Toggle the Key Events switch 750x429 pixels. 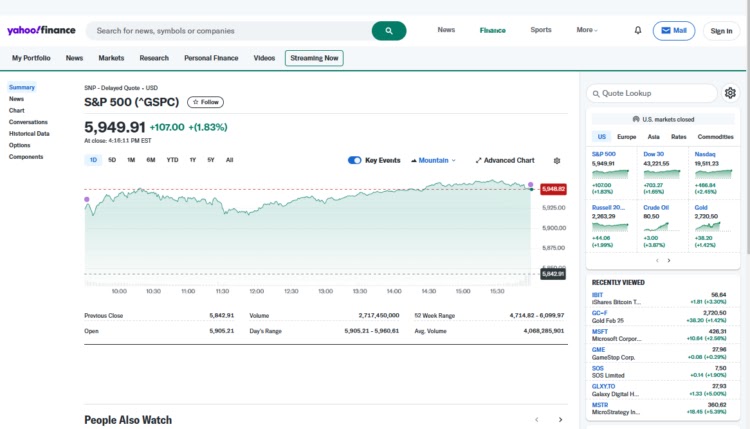tap(354, 160)
